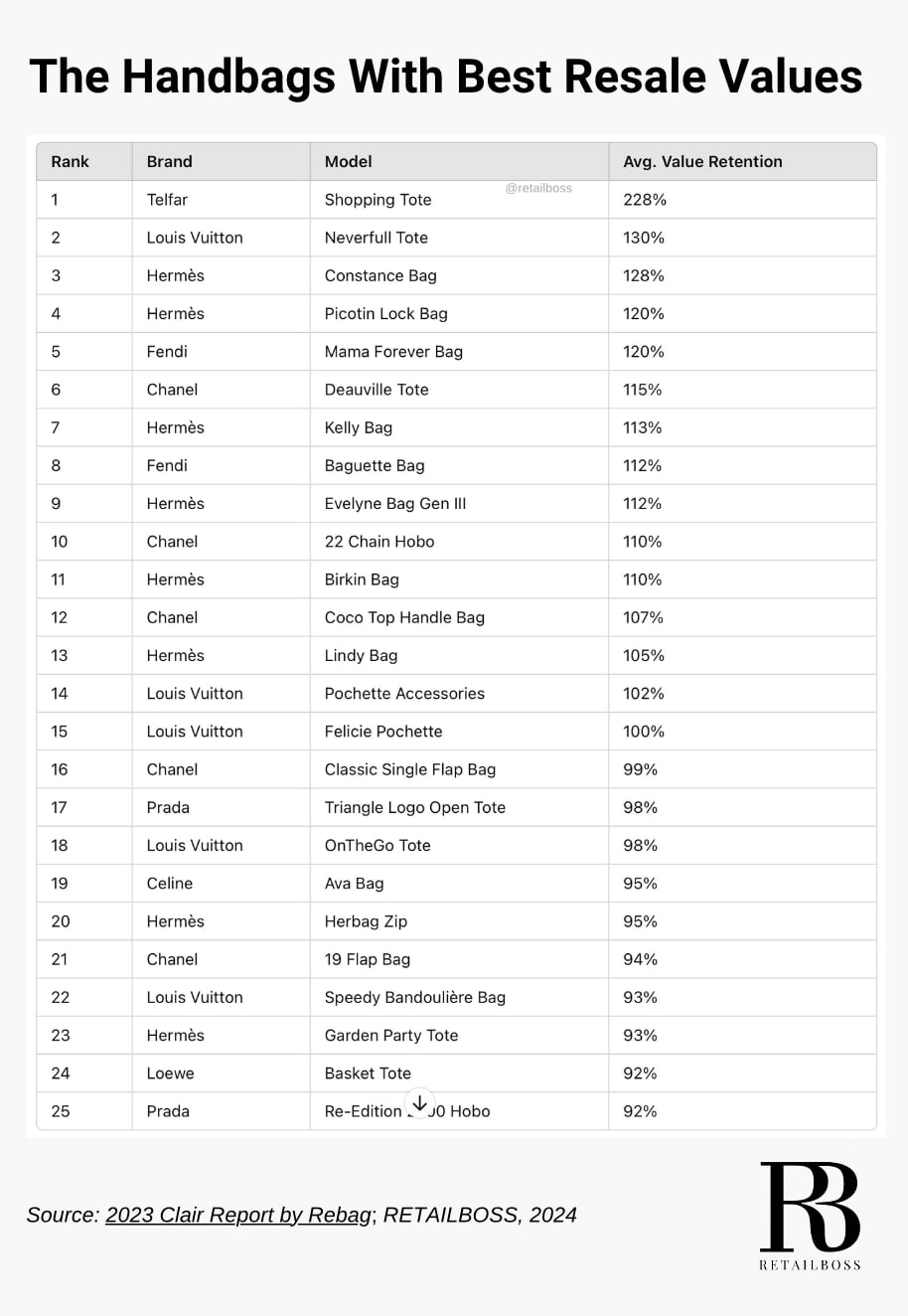
Task: Click the Kelly Bag model cell
Action: click(x=459, y=427)
